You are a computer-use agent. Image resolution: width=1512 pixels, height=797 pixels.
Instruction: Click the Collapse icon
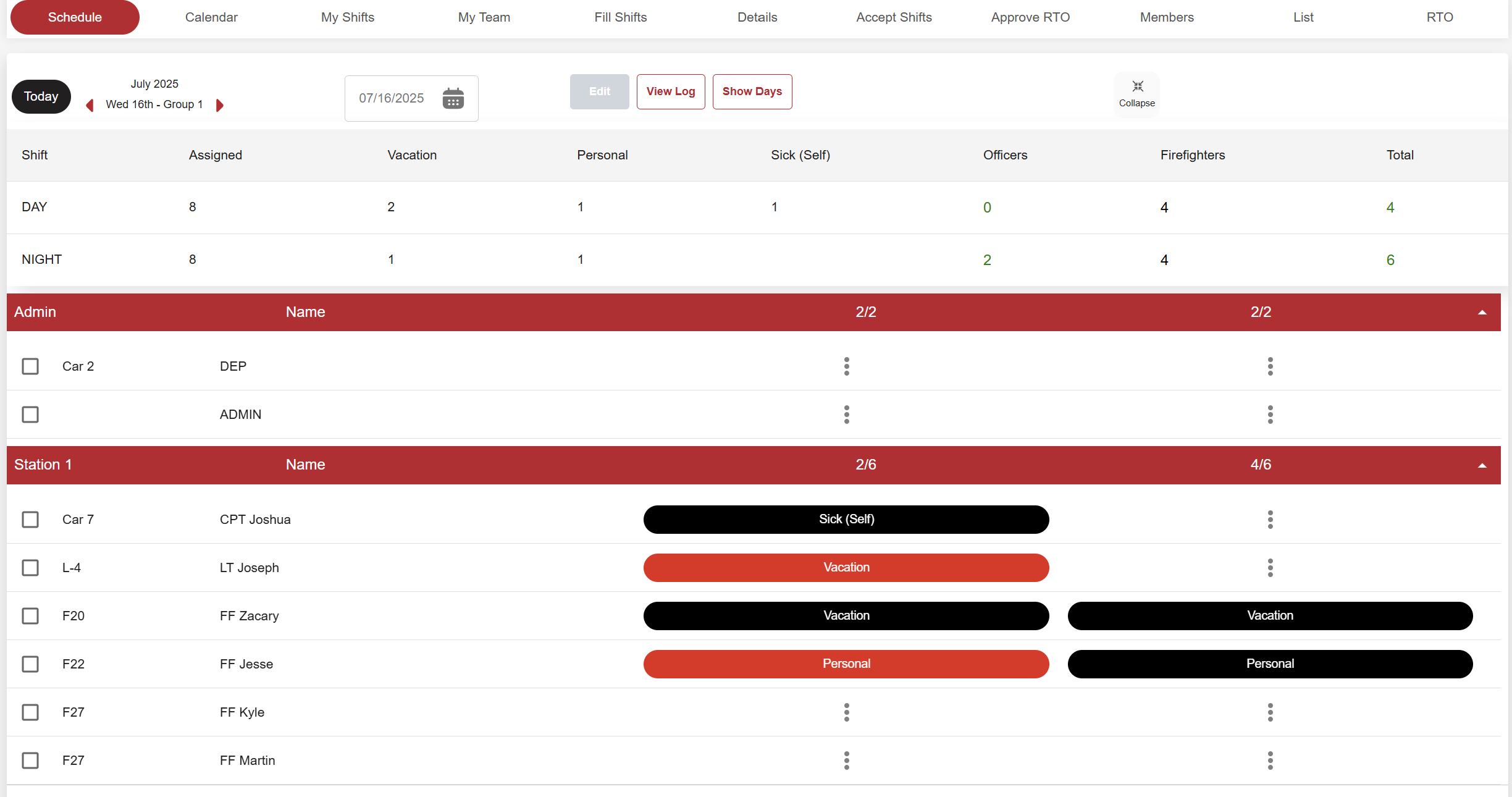click(x=1137, y=87)
